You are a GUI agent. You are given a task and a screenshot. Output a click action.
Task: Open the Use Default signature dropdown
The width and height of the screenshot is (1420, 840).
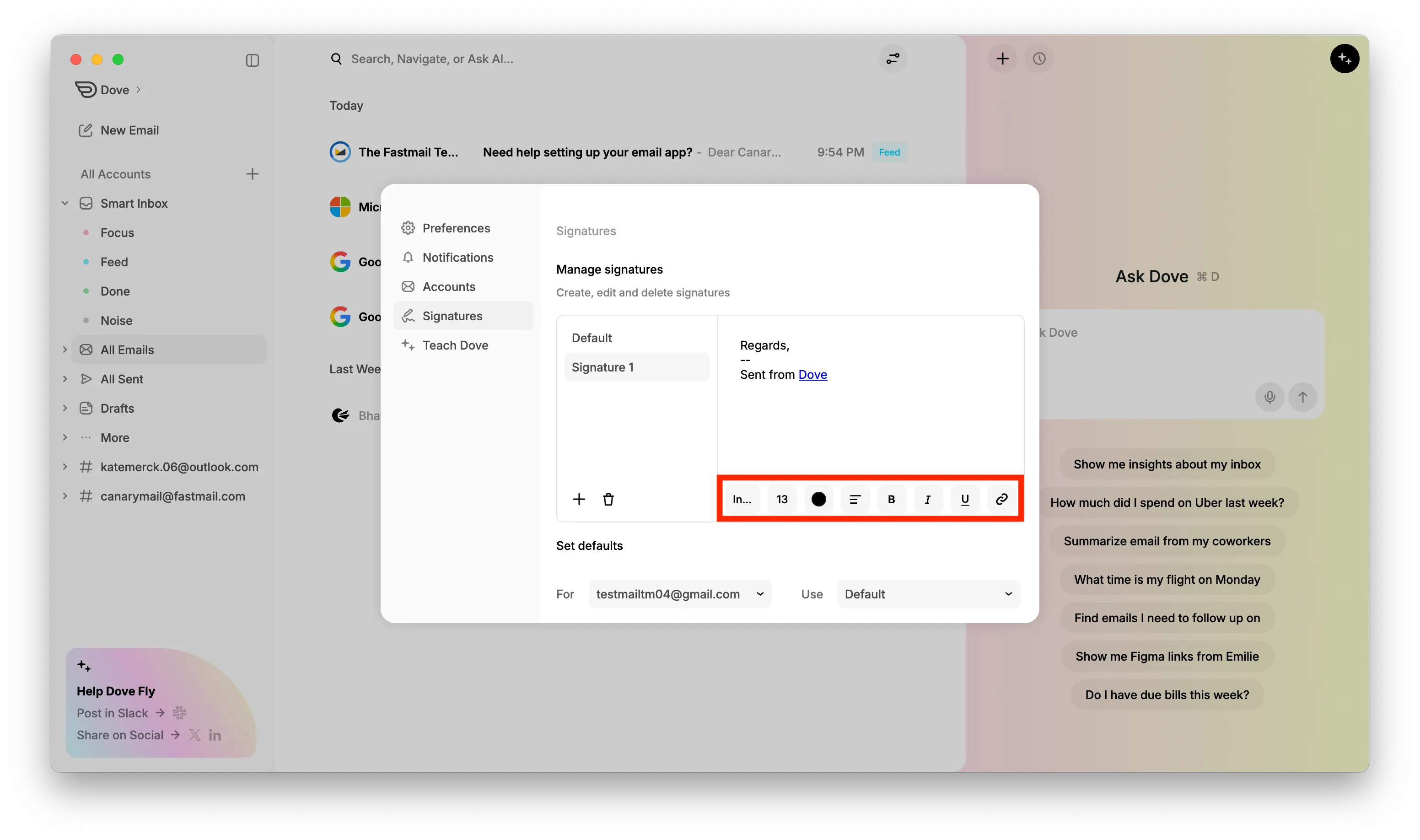pos(928,594)
